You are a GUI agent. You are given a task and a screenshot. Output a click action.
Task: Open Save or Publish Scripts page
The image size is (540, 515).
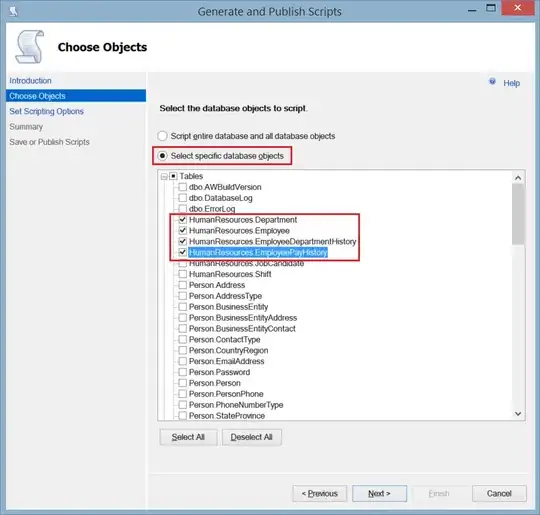click(x=49, y=142)
